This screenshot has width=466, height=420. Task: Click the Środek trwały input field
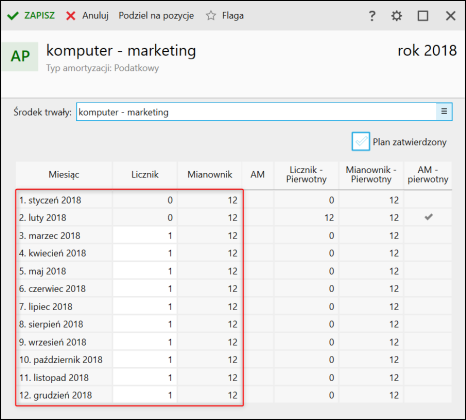click(256, 112)
